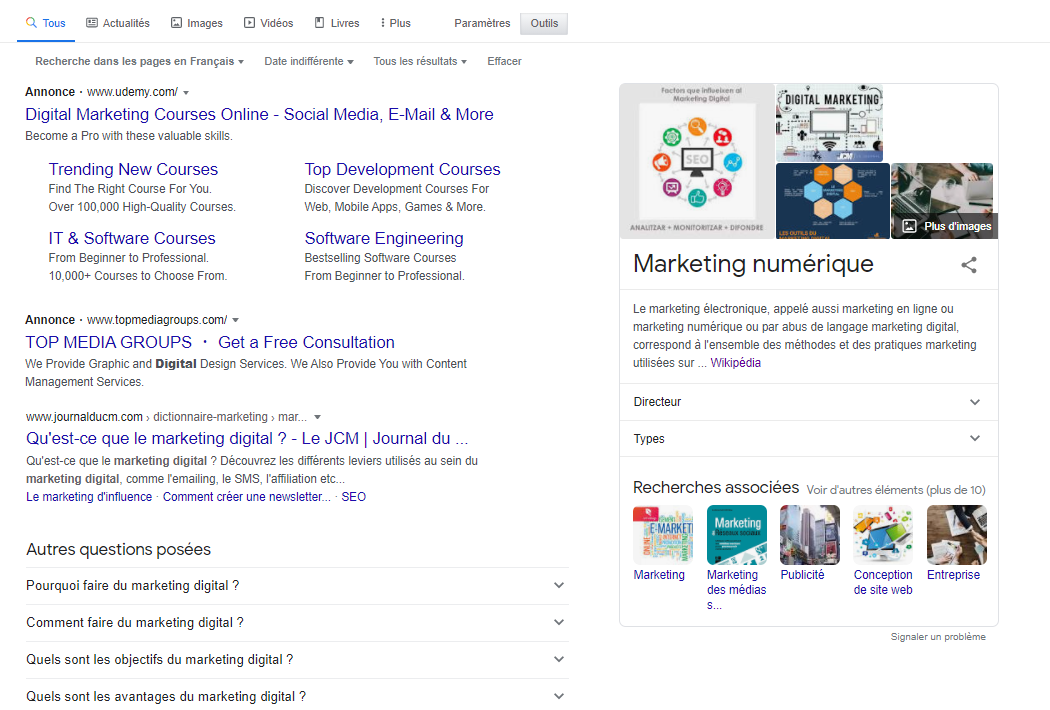Viewport: 1050px width, 710px height.
Task: Click the share icon beside Marketing numérique
Action: pyautogui.click(x=969, y=265)
